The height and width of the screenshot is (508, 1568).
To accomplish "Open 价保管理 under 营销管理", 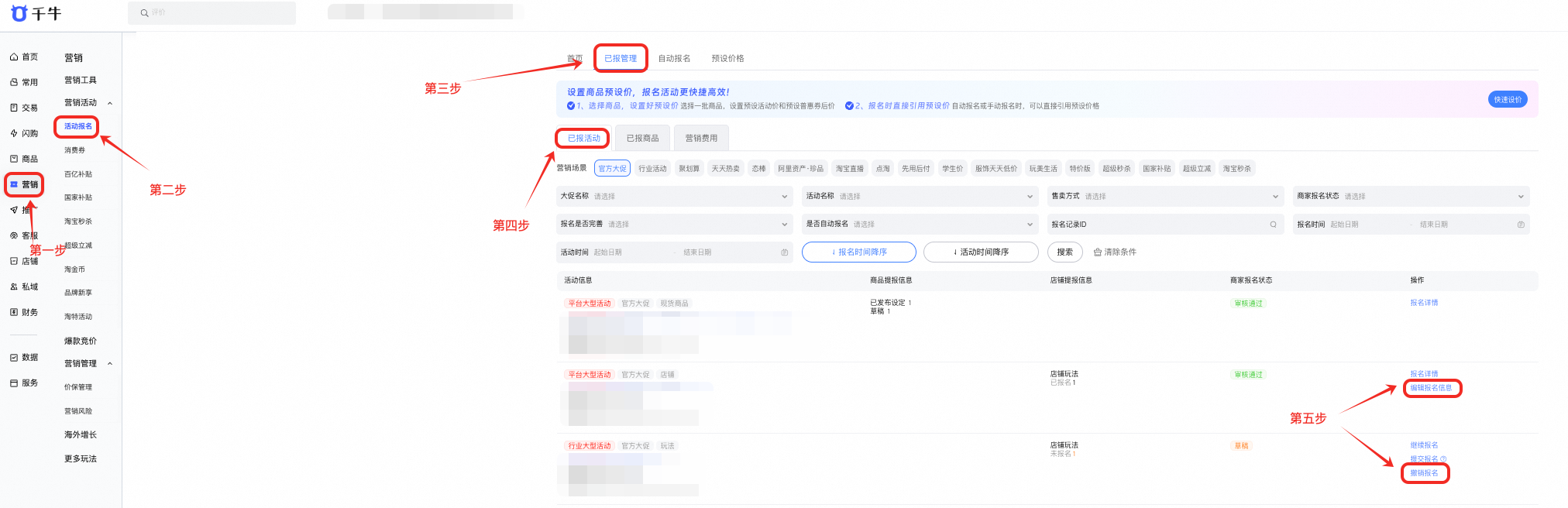I will point(77,387).
